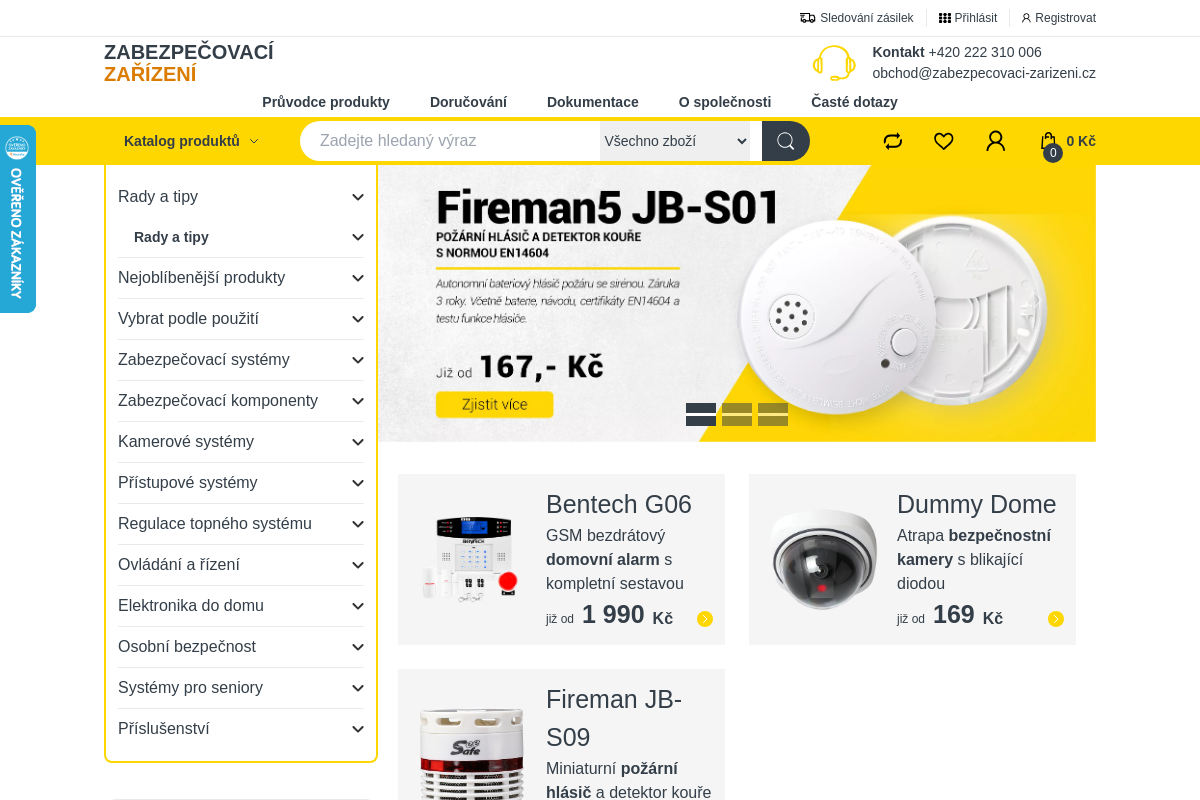Open the Katalog produktů dropdown
This screenshot has height=800, width=1200.
[x=191, y=141]
